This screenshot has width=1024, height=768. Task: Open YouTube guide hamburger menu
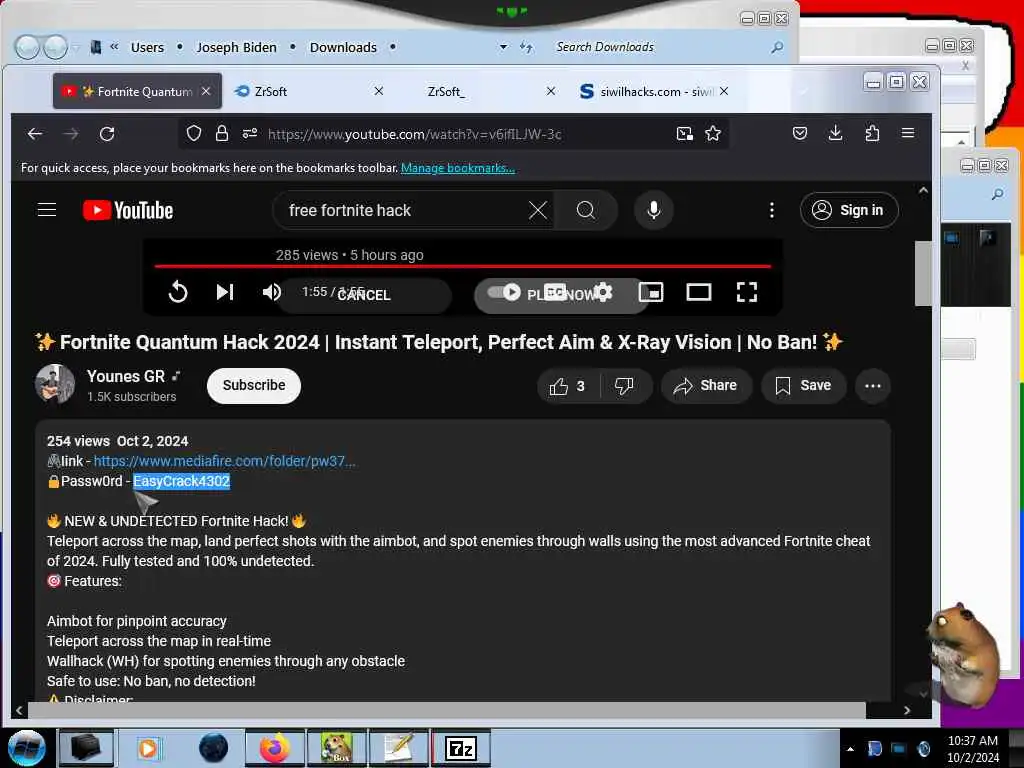click(x=47, y=210)
